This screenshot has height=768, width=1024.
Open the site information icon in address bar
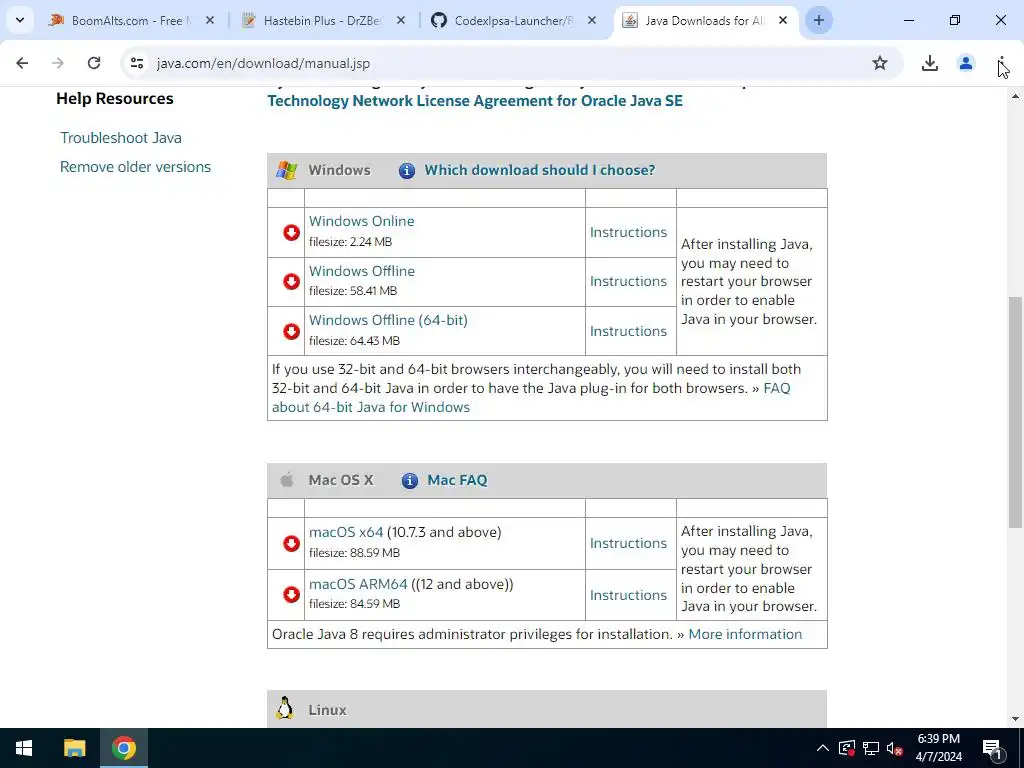(x=136, y=63)
